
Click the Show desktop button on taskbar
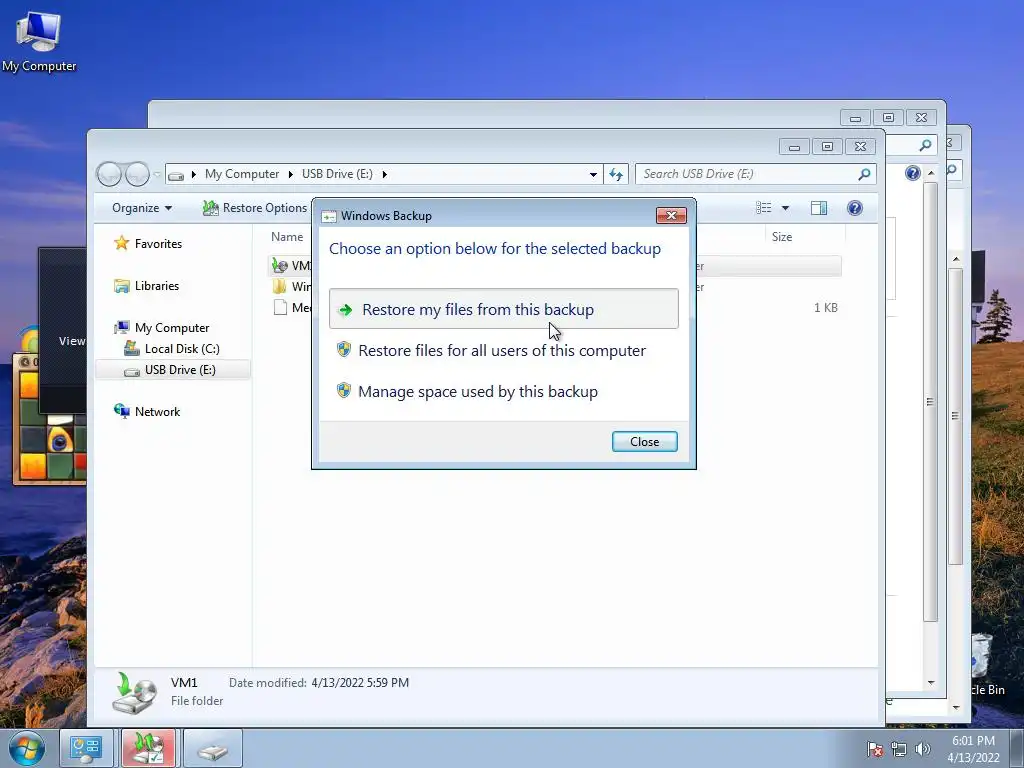click(1017, 748)
